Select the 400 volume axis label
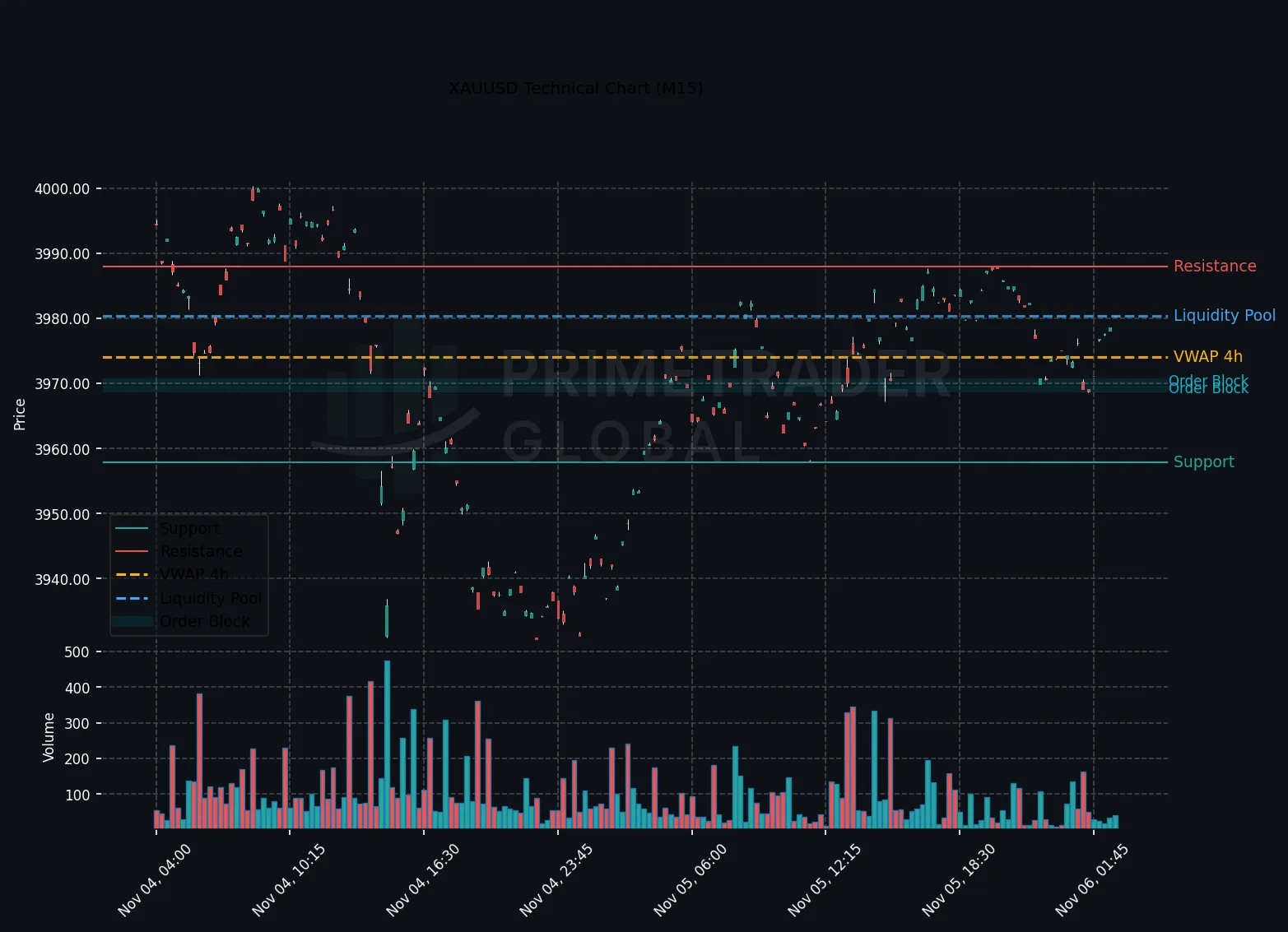 tap(77, 689)
